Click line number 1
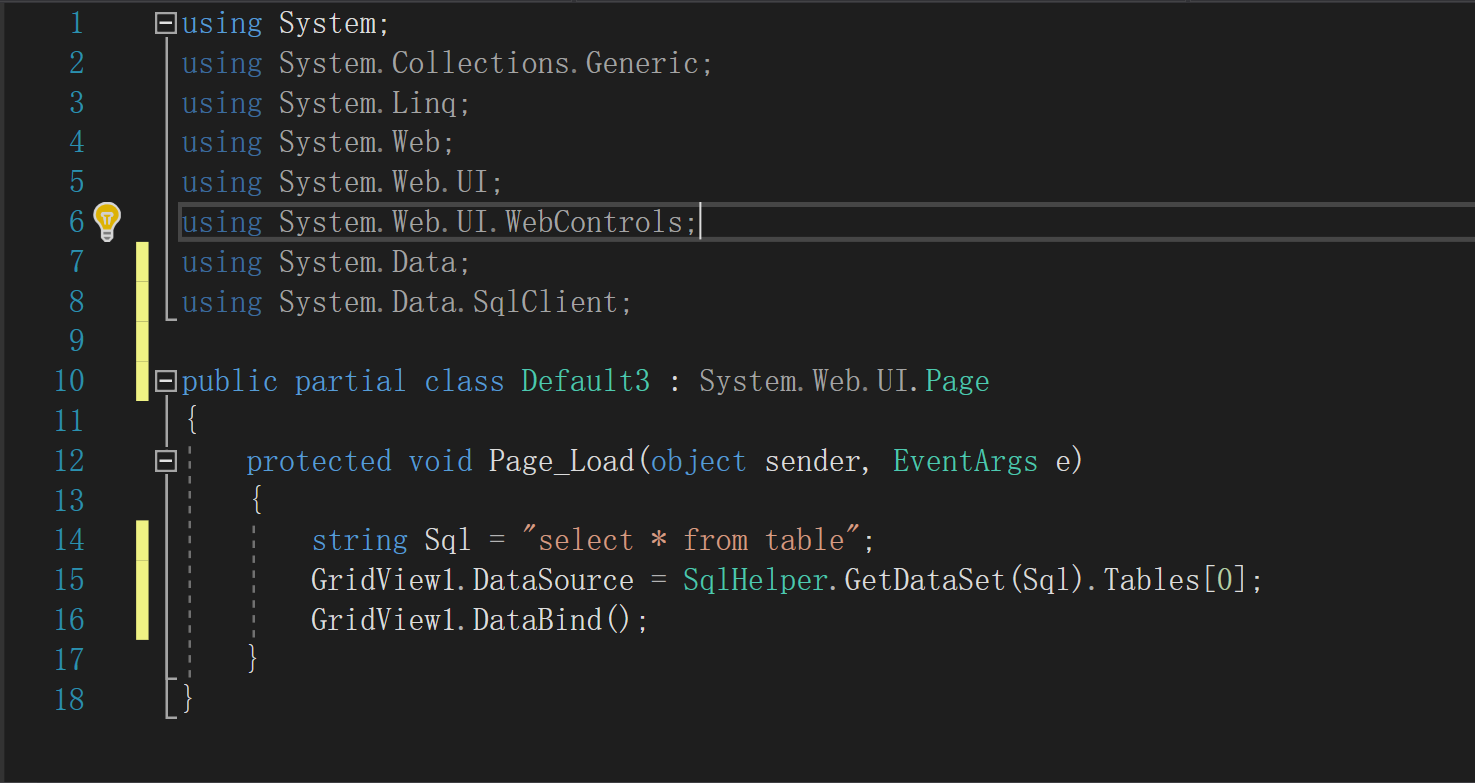 (76, 23)
